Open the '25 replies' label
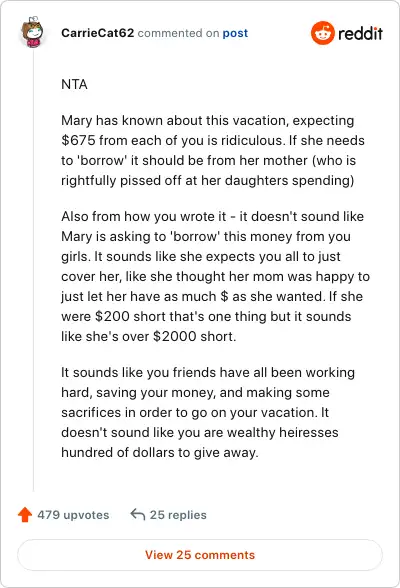 click(178, 515)
